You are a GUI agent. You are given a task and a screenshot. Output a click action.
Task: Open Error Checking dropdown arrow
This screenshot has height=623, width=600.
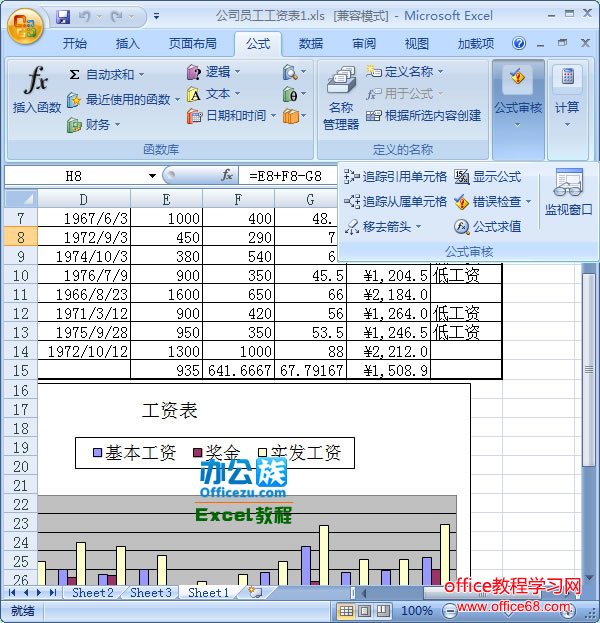tap(529, 202)
